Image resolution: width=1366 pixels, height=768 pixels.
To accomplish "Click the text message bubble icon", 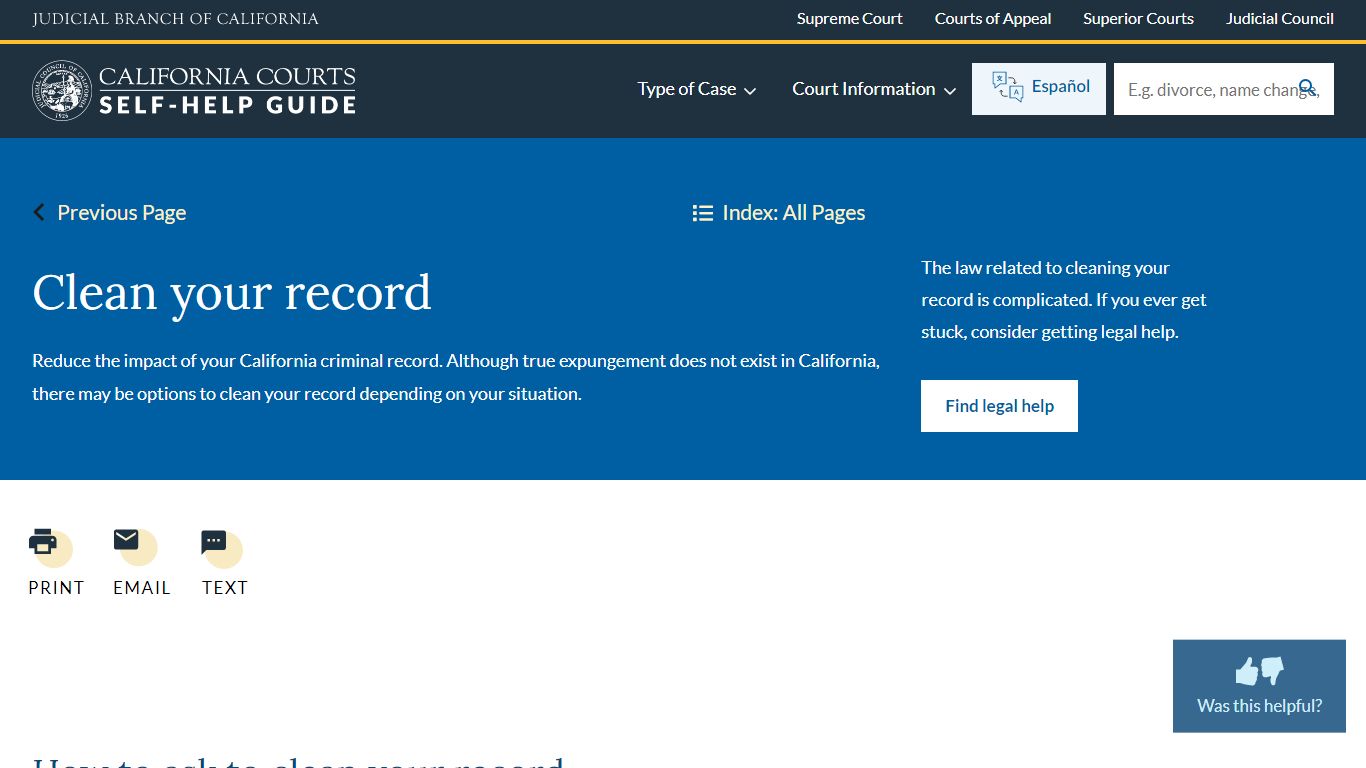I will click(214, 542).
